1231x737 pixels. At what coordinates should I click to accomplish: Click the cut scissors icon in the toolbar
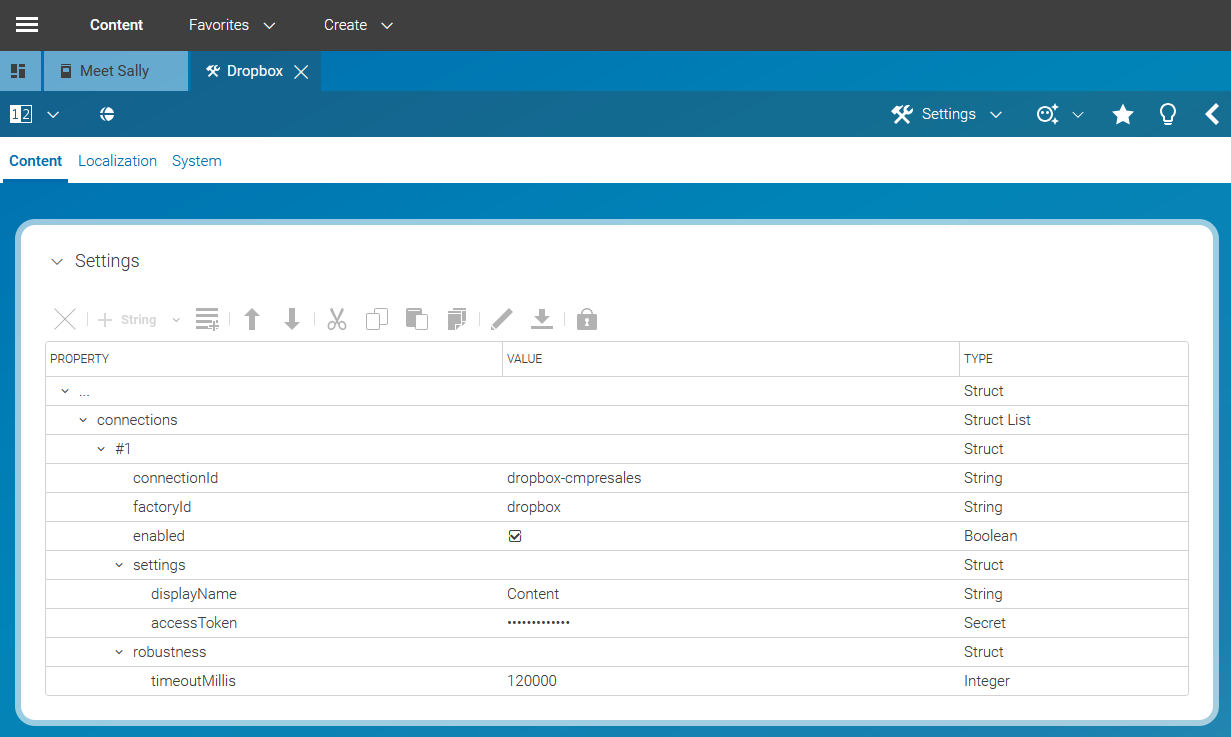pyautogui.click(x=336, y=320)
